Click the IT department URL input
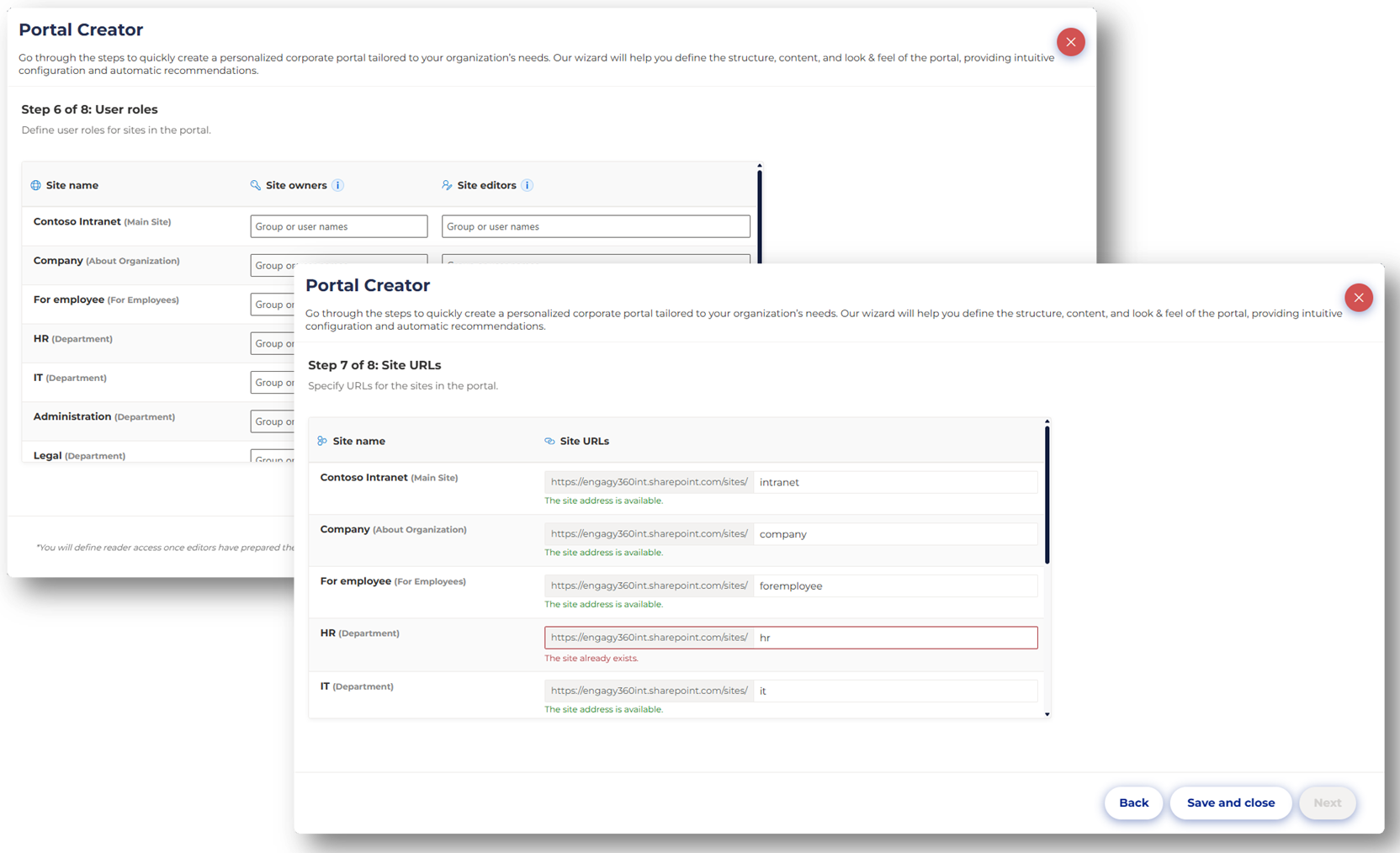1400x853 pixels. point(894,691)
